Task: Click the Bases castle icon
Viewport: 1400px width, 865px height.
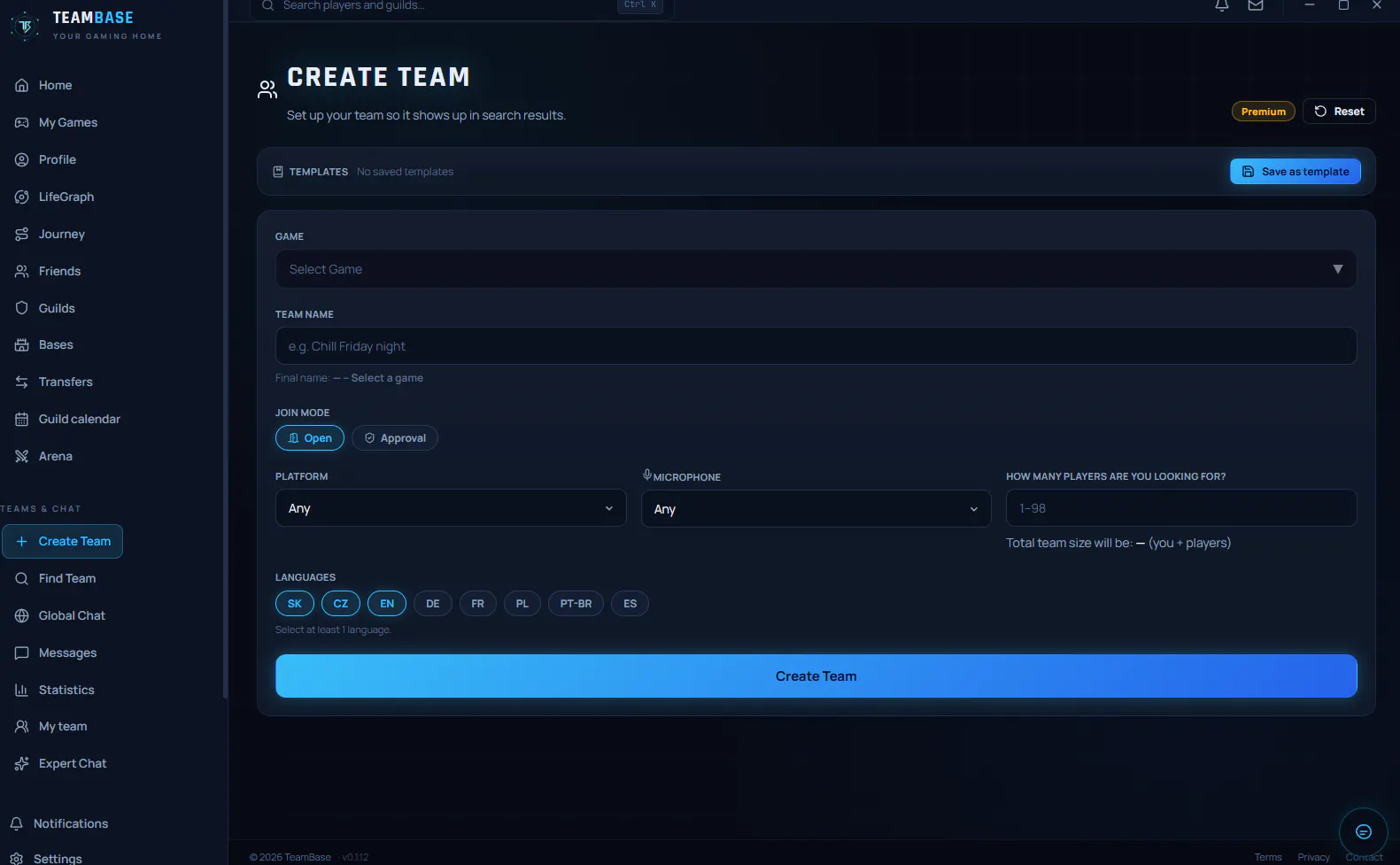Action: [x=22, y=345]
